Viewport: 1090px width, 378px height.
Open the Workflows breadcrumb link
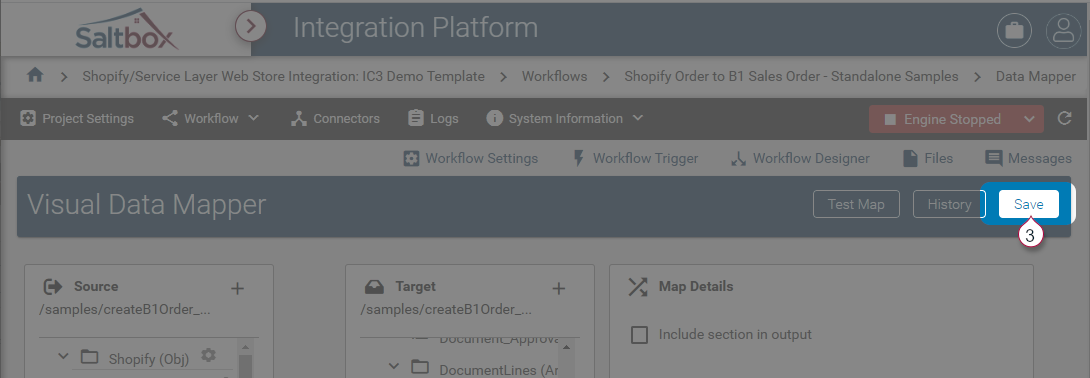pos(554,76)
